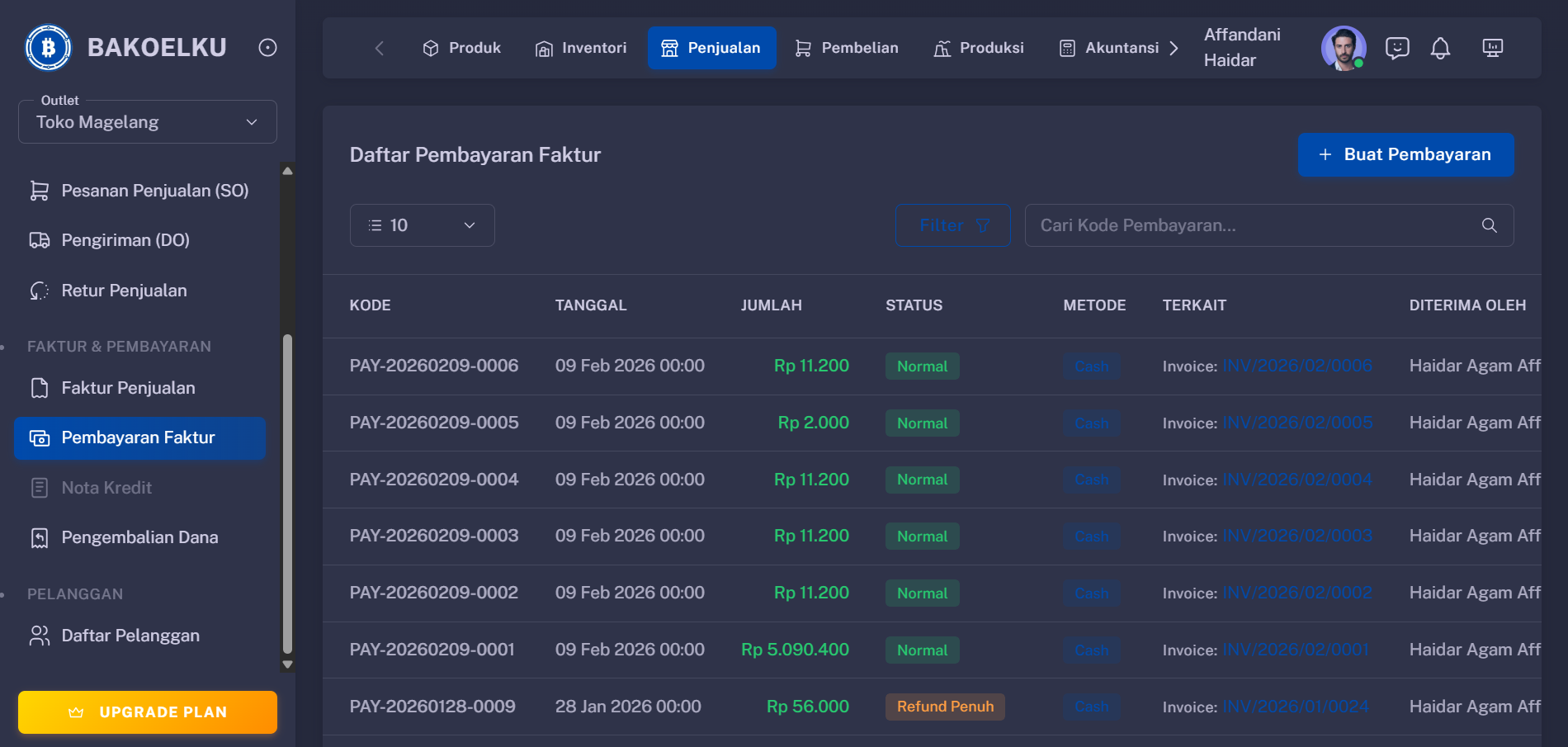Click the screen-share monitor icon
Viewport: 1568px width, 747px height.
pos(1492,48)
